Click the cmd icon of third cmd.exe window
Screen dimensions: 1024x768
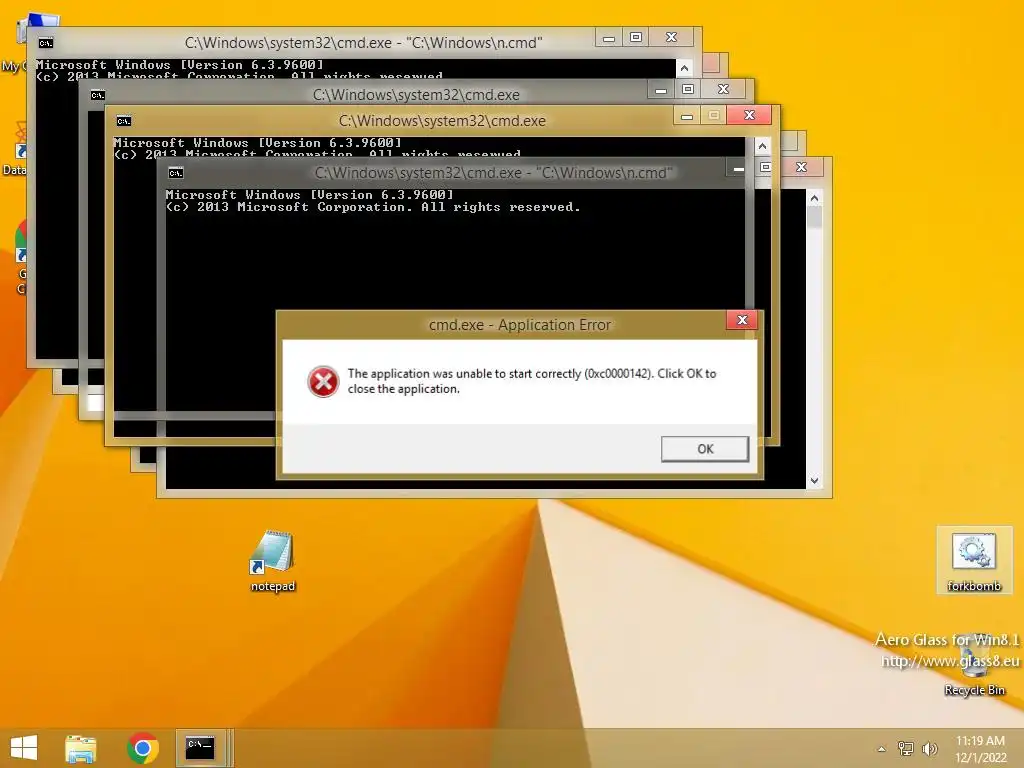click(123, 121)
